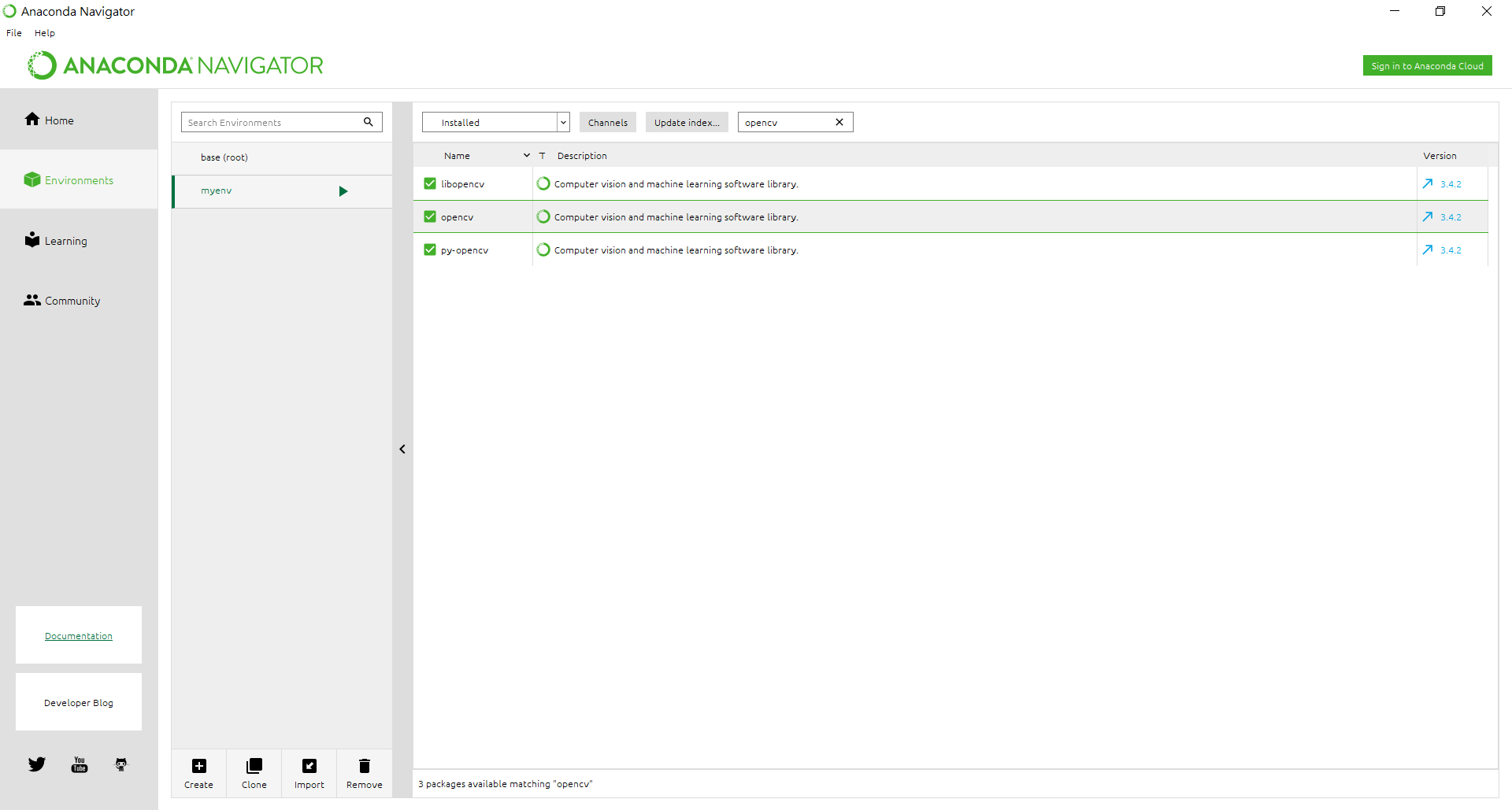Click the upgrade arrow for libopencv version

(1428, 183)
